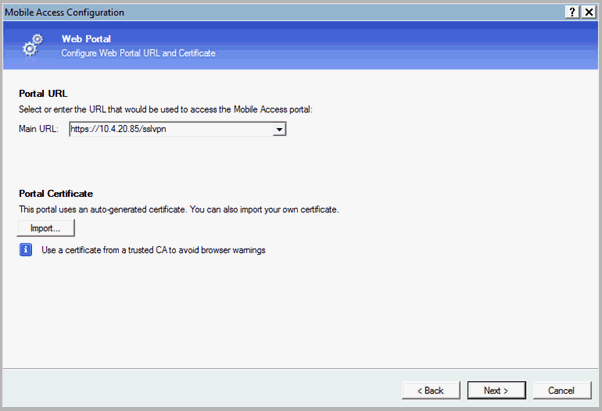
Task: Click the trusted CA browser warnings tip text
Action: click(153, 249)
